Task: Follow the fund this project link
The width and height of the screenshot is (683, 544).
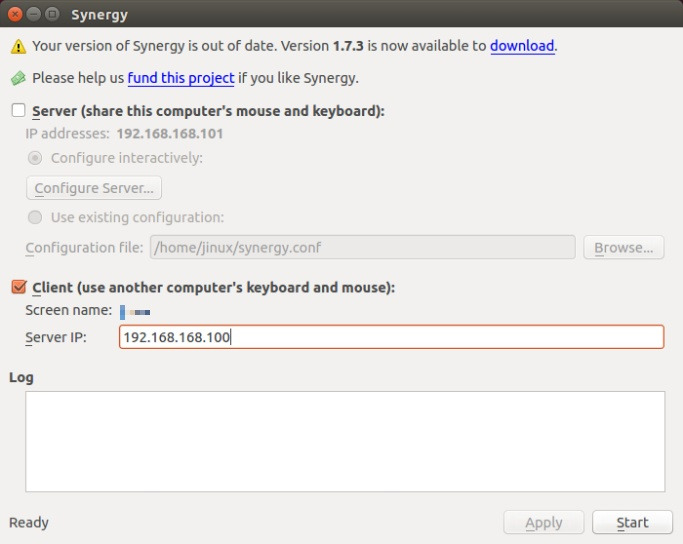Action: (x=181, y=78)
